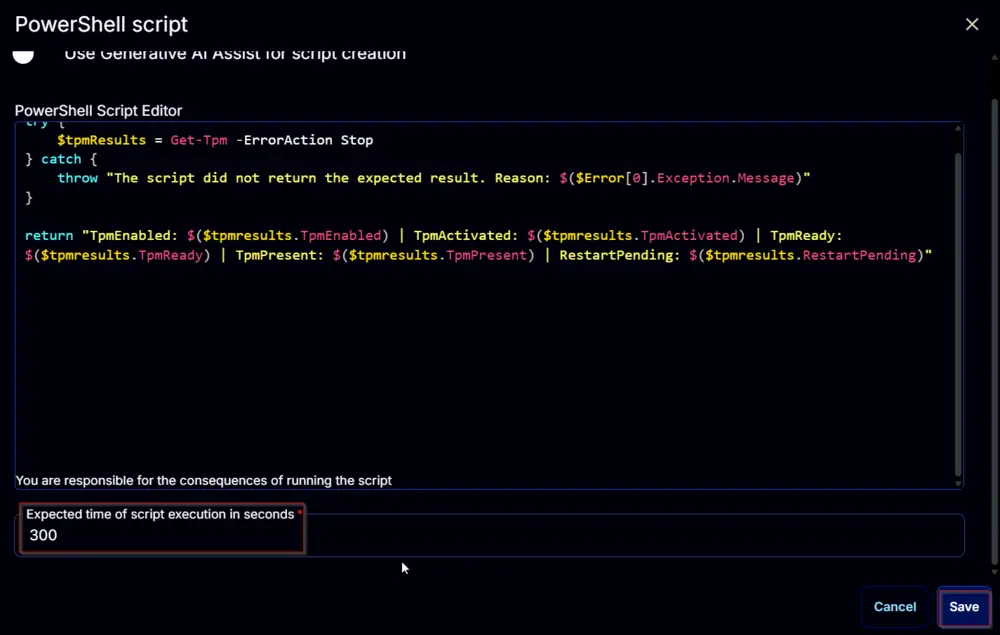Viewport: 1000px width, 635px height.
Task: Click the PowerShell Script Editor label
Action: coord(98,110)
